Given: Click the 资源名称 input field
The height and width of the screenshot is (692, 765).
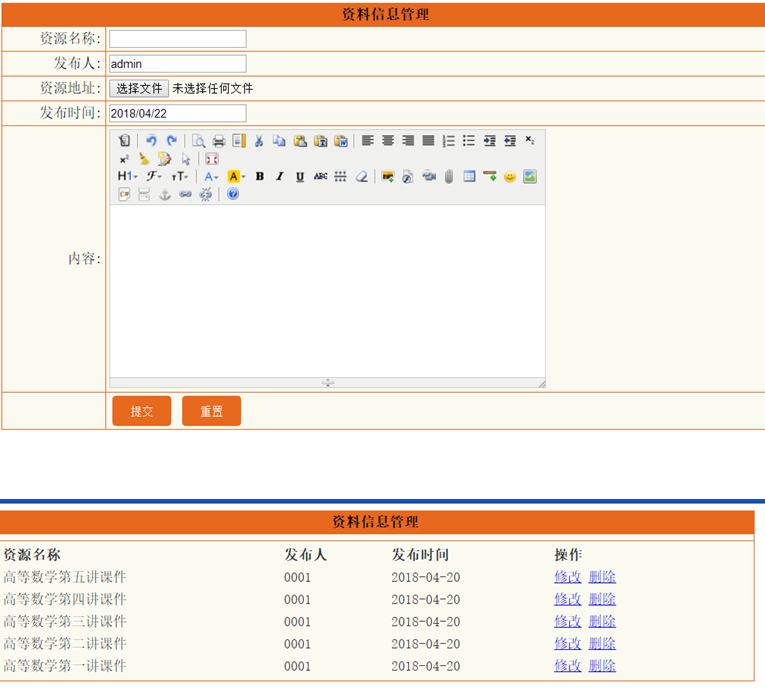Looking at the screenshot, I should click(x=178, y=39).
